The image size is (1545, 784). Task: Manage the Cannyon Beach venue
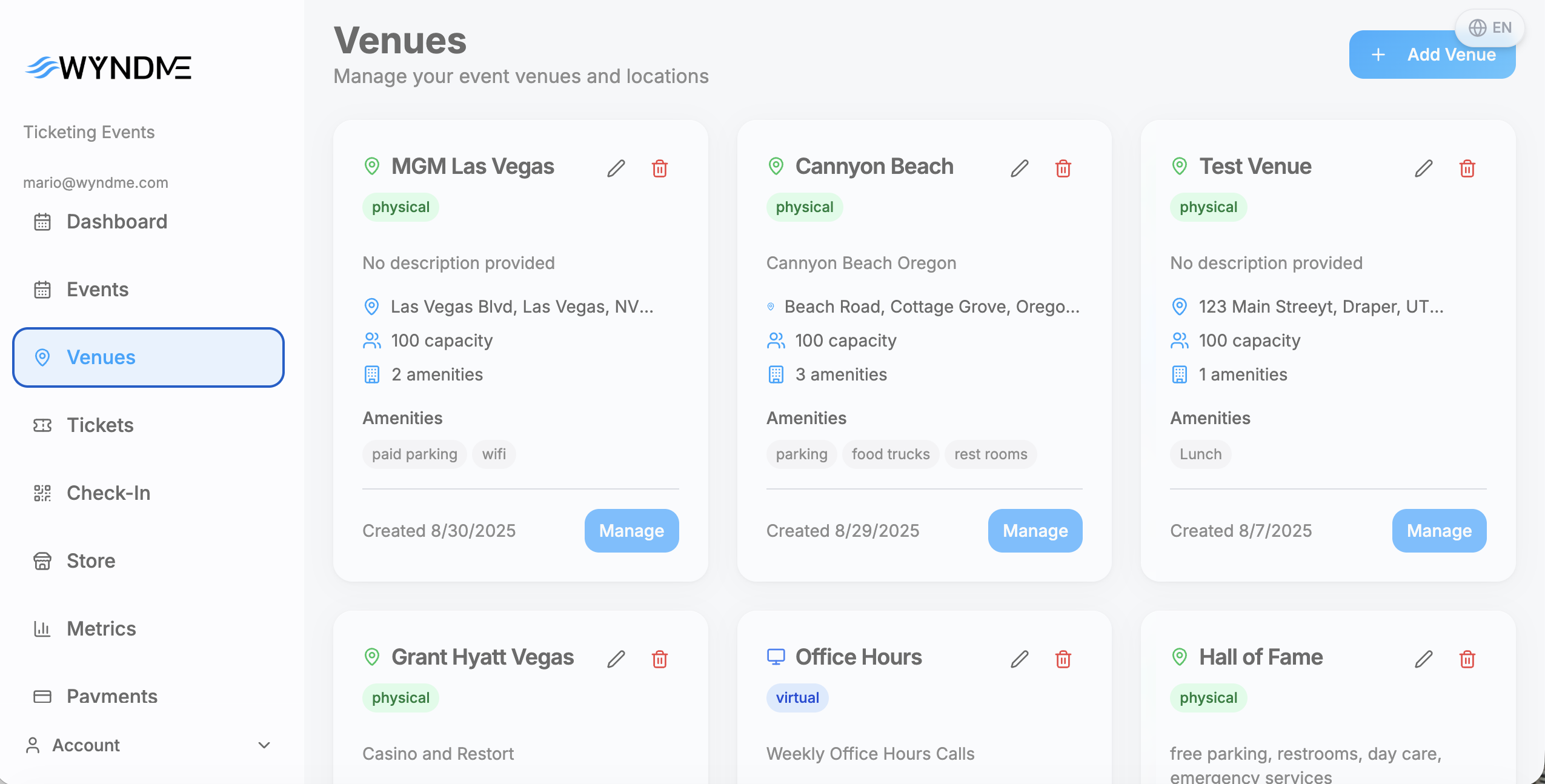[x=1035, y=531]
